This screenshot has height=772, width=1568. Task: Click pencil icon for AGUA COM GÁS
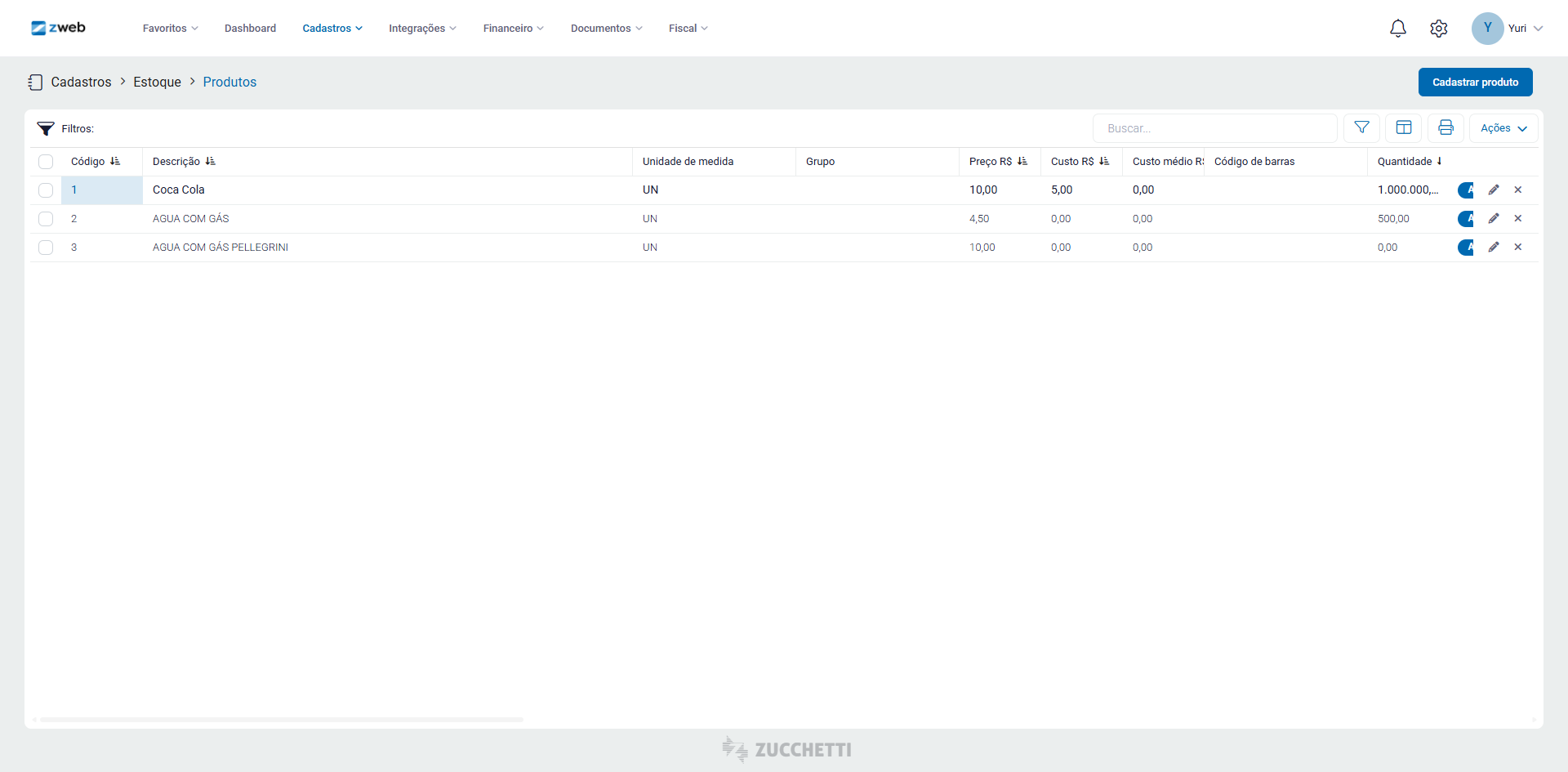click(x=1493, y=218)
